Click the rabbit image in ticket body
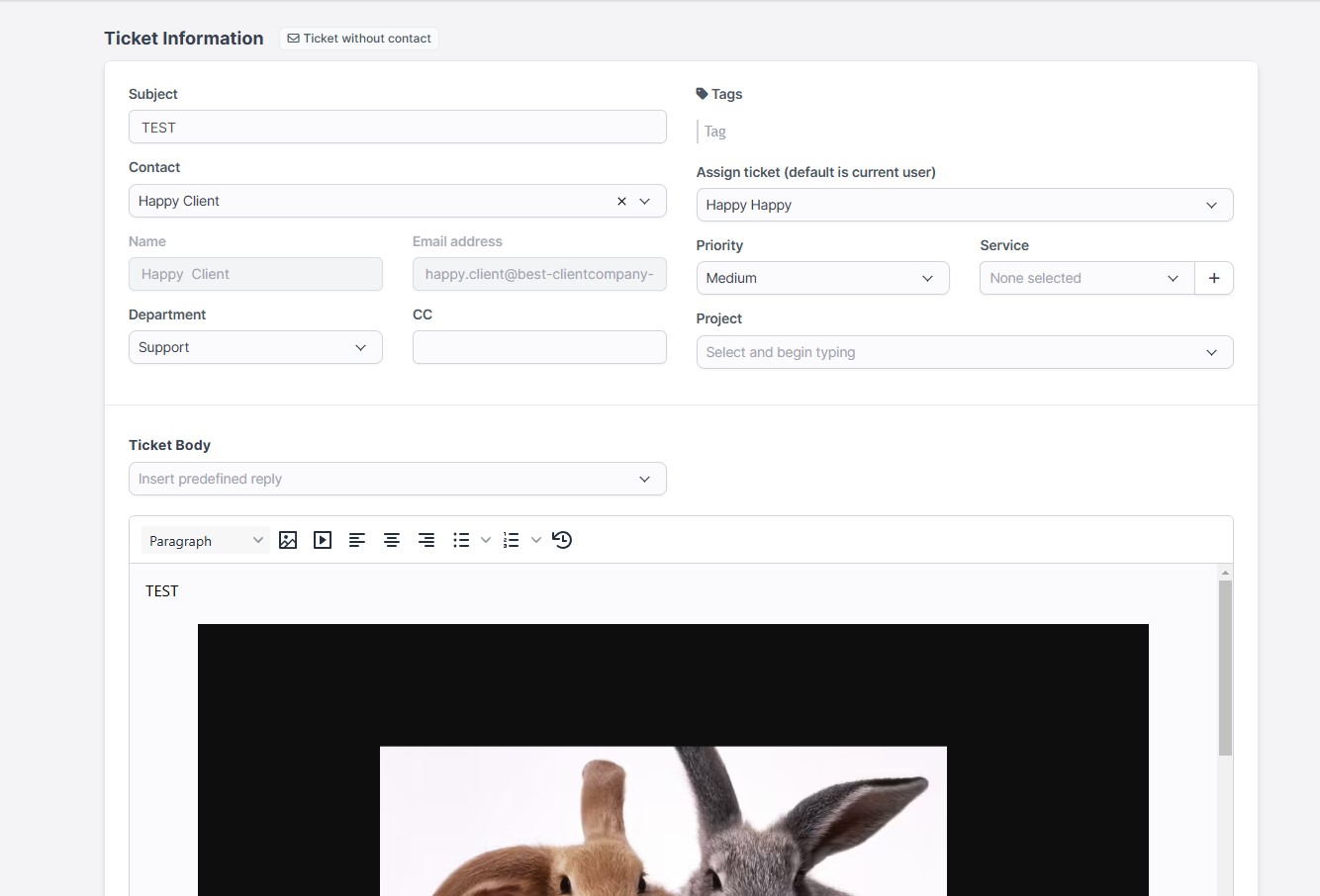 tap(673, 760)
